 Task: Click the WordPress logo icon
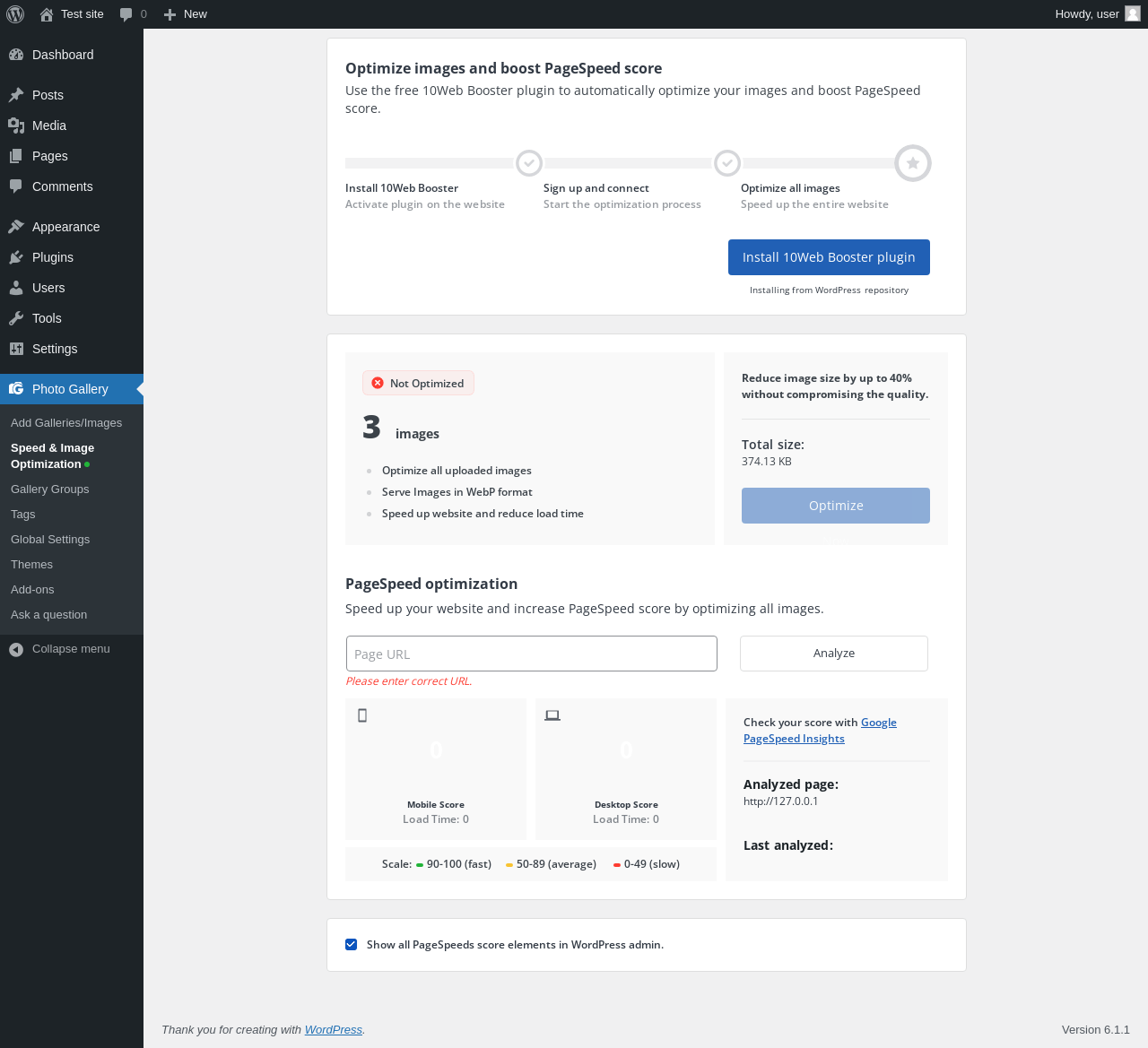click(15, 14)
